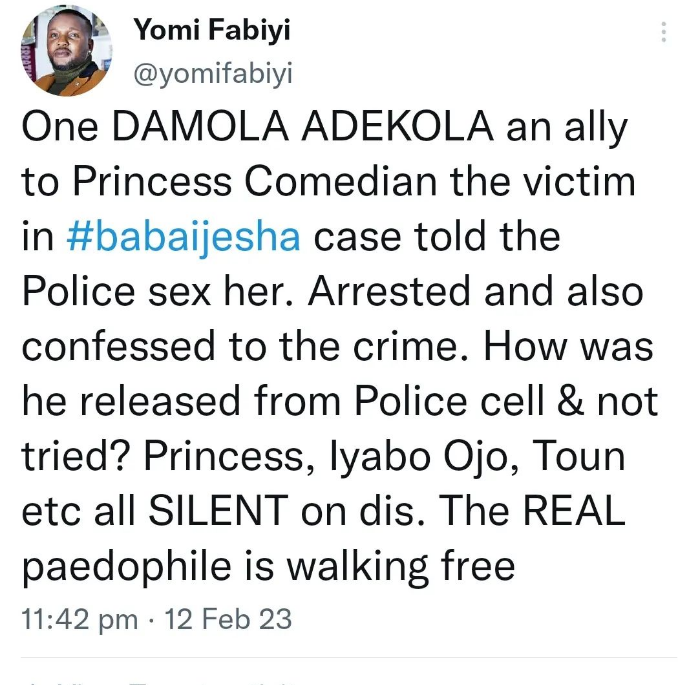Viewport: 689px width, 685px height.
Task: Visit the @yomifabiyi handle
Action: (x=213, y=75)
